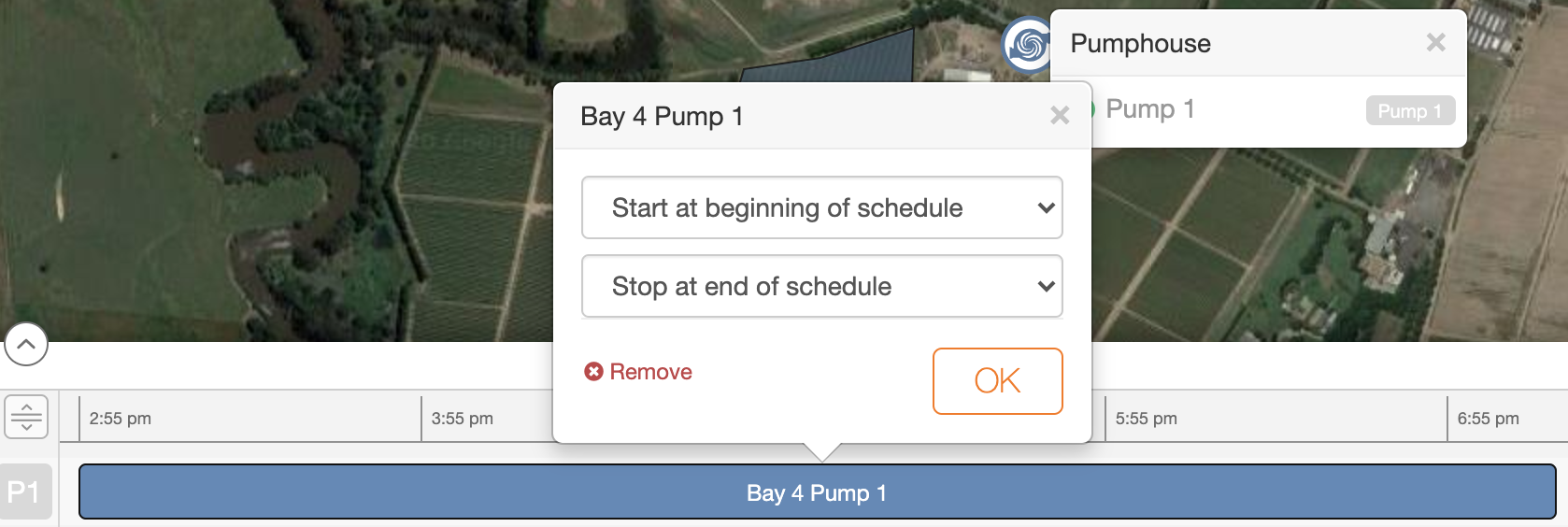This screenshot has height=527, width=1568.
Task: Click the circular up-chevron collapse button
Action: click(26, 344)
